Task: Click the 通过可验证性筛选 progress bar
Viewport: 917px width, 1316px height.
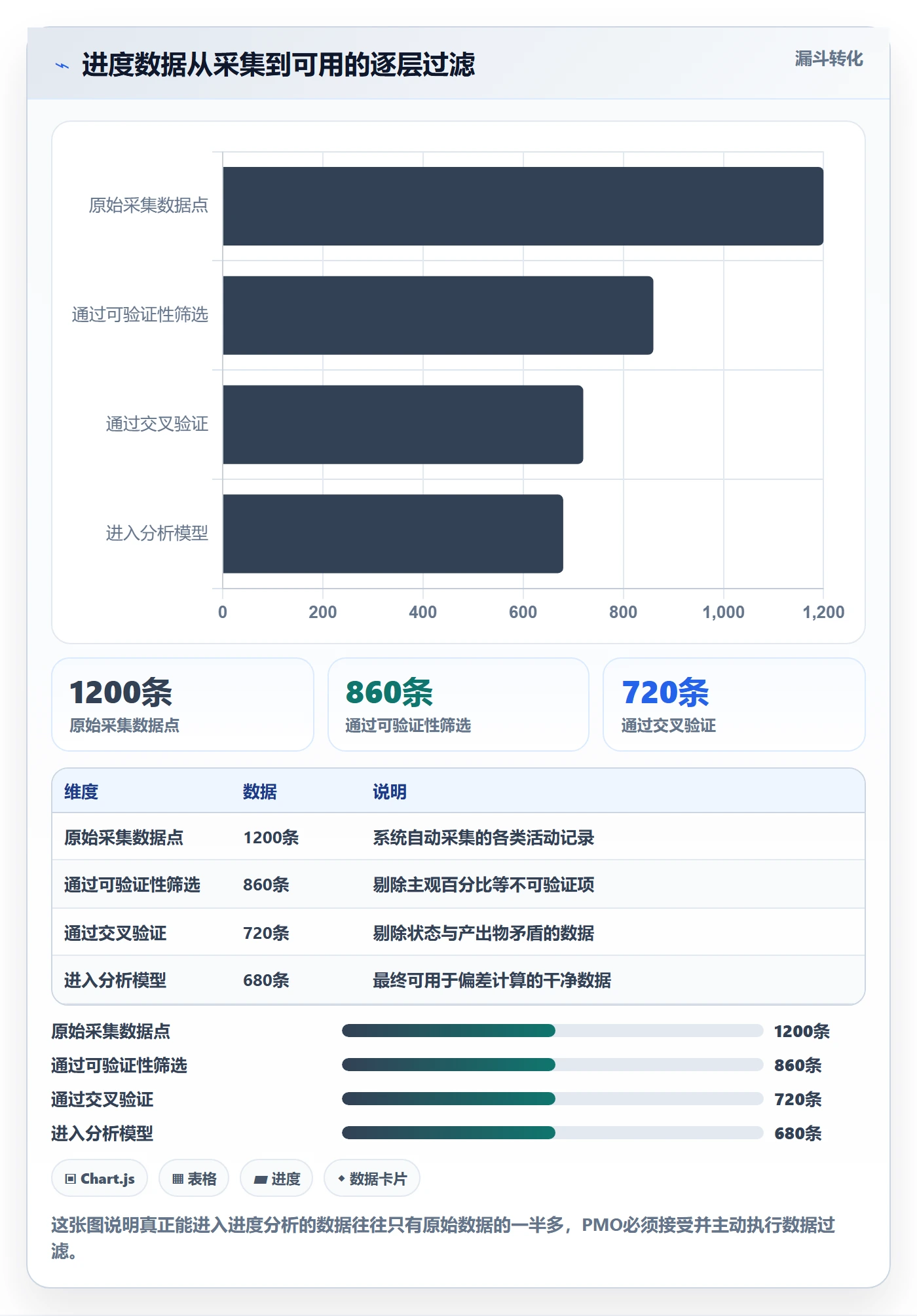Action: [552, 1065]
